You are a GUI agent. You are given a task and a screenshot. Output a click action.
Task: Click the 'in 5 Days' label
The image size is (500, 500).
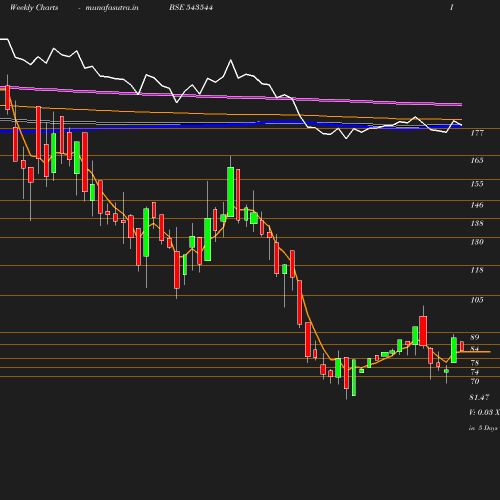click(483, 428)
